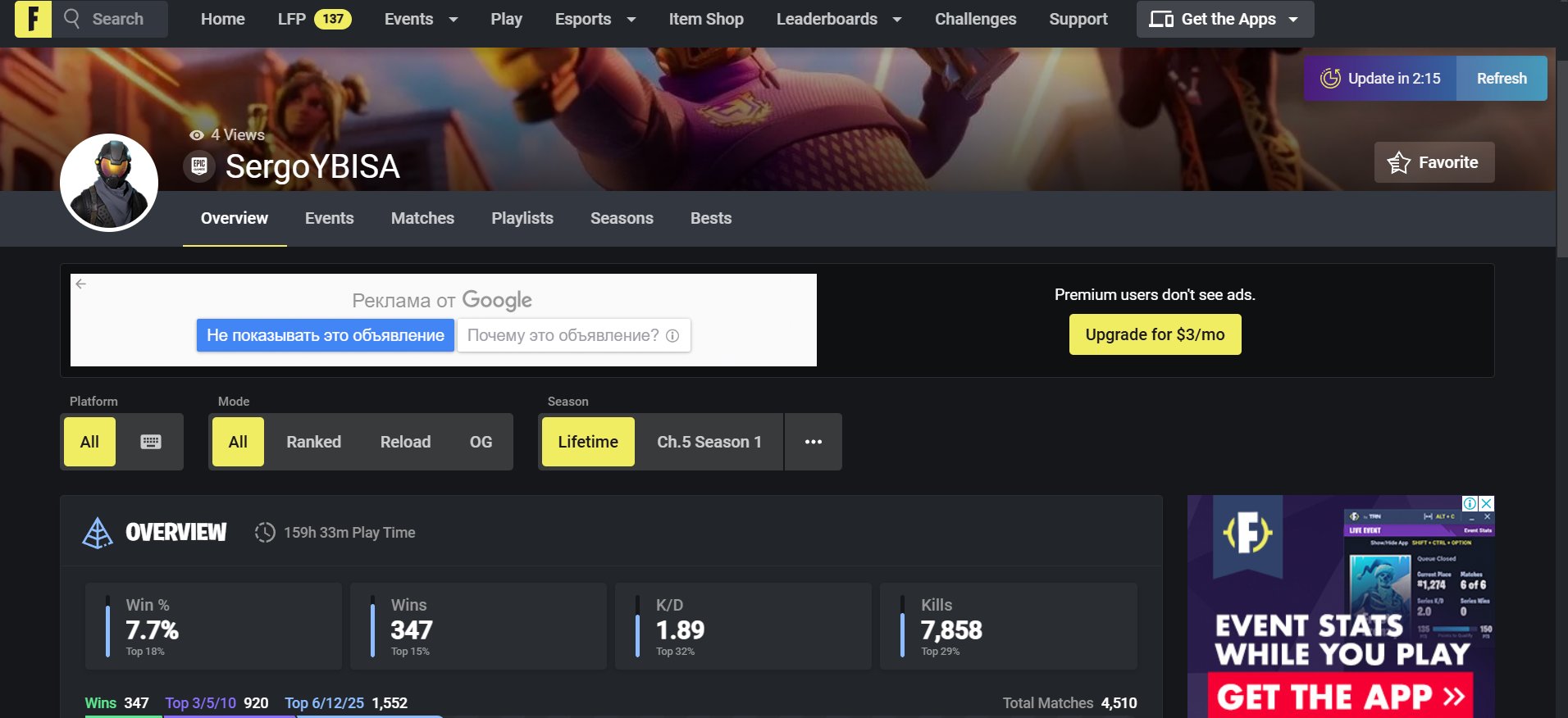Click the back arrow in Google ad
Screen dimensions: 1568x718
[80, 284]
